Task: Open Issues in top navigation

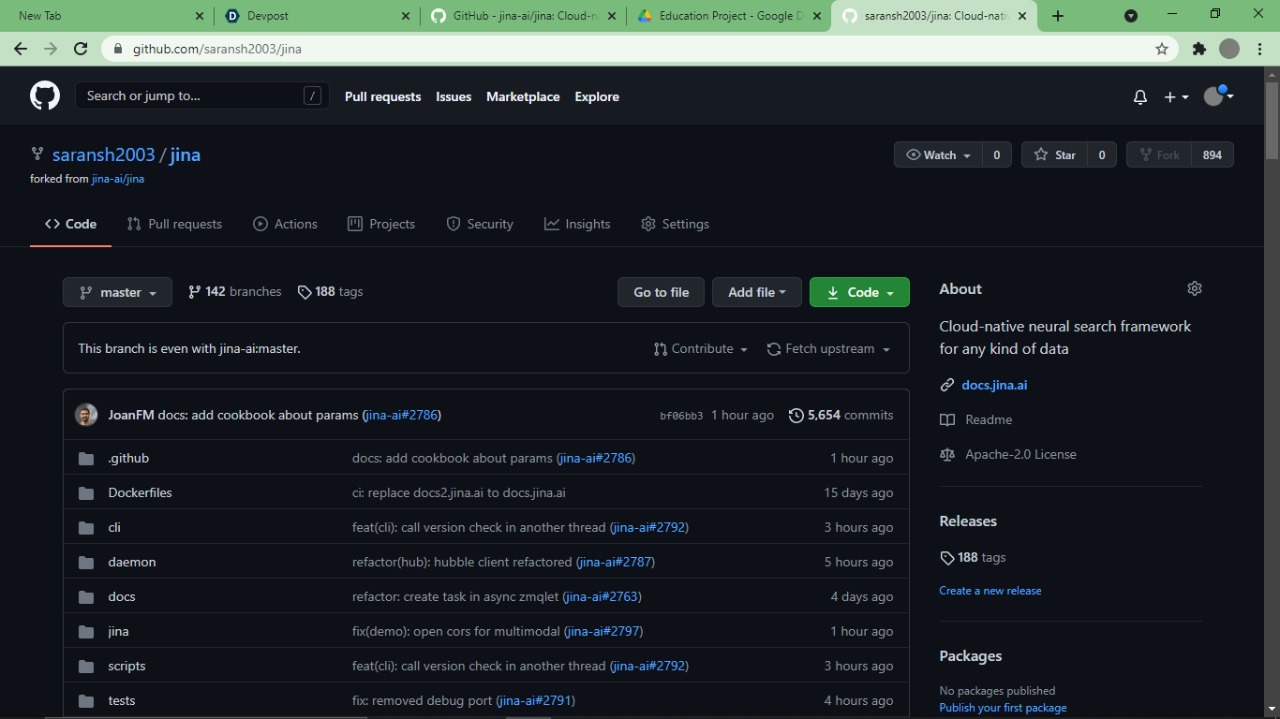Action: click(453, 97)
